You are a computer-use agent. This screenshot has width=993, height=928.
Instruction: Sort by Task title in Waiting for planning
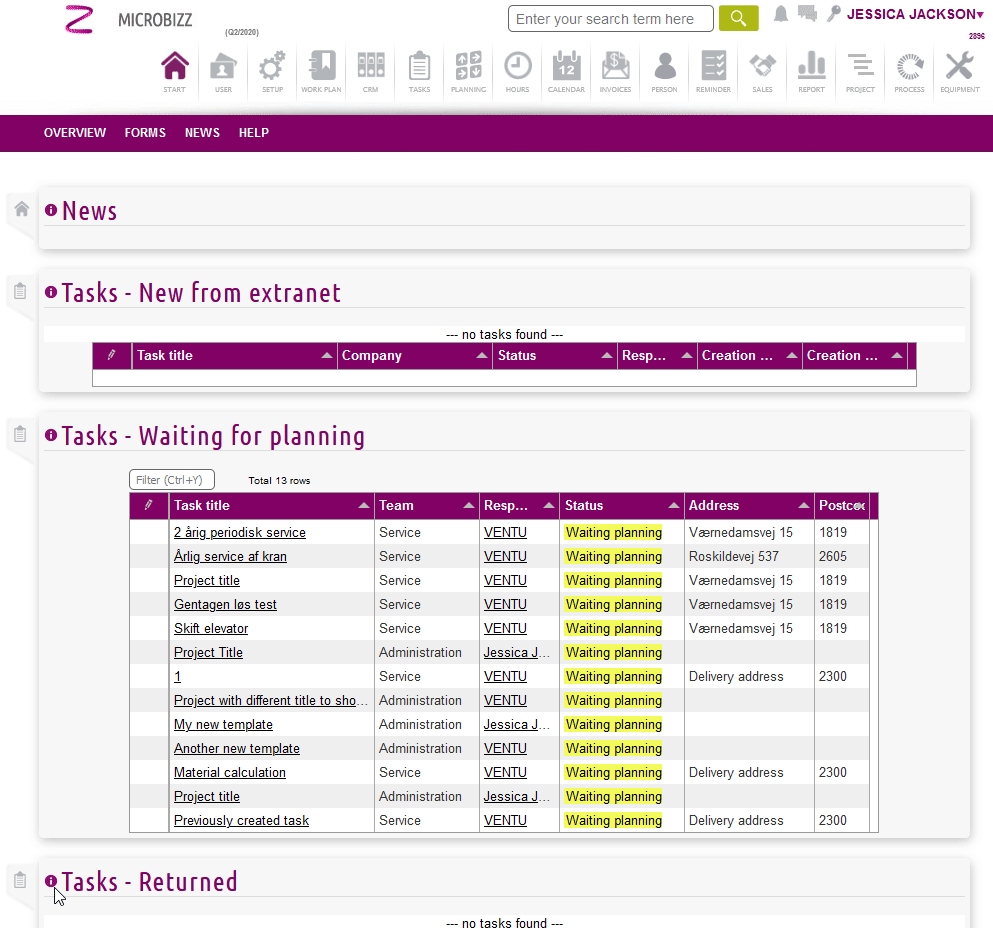[x=271, y=506]
